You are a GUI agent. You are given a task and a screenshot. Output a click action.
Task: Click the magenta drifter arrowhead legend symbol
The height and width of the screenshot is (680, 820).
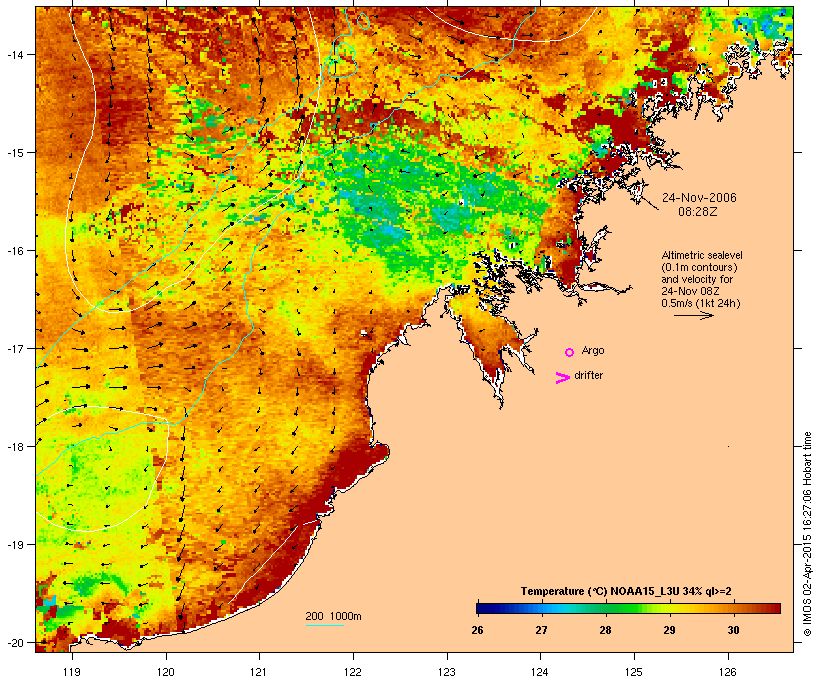[562, 378]
